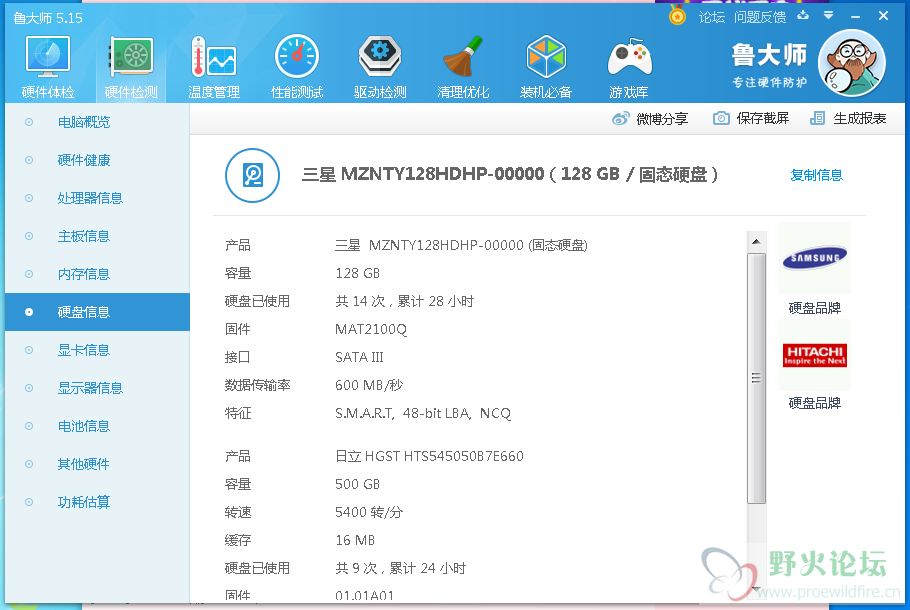Click the report icon for 生成报表
The height and width of the screenshot is (610, 910).
tap(817, 118)
